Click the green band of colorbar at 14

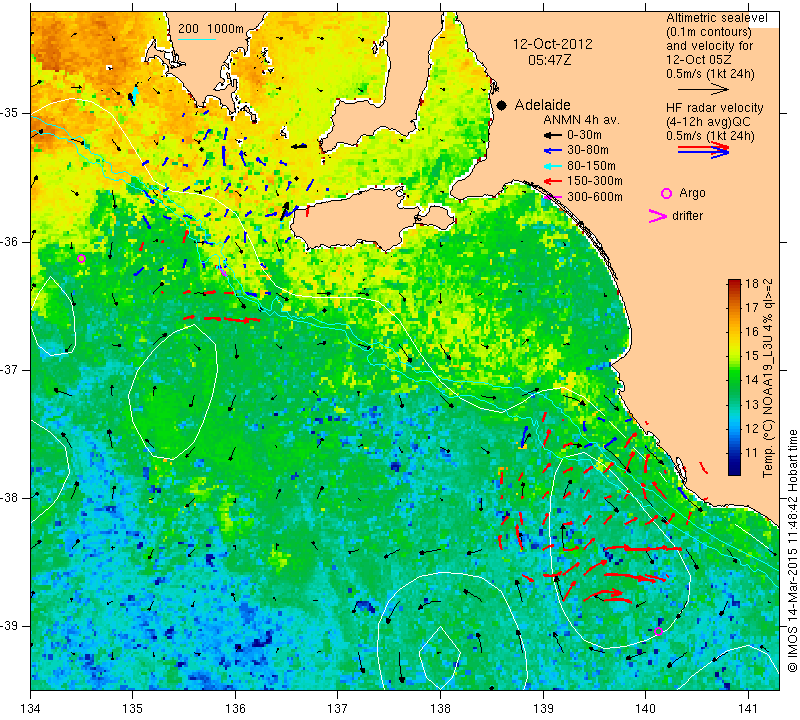point(734,380)
